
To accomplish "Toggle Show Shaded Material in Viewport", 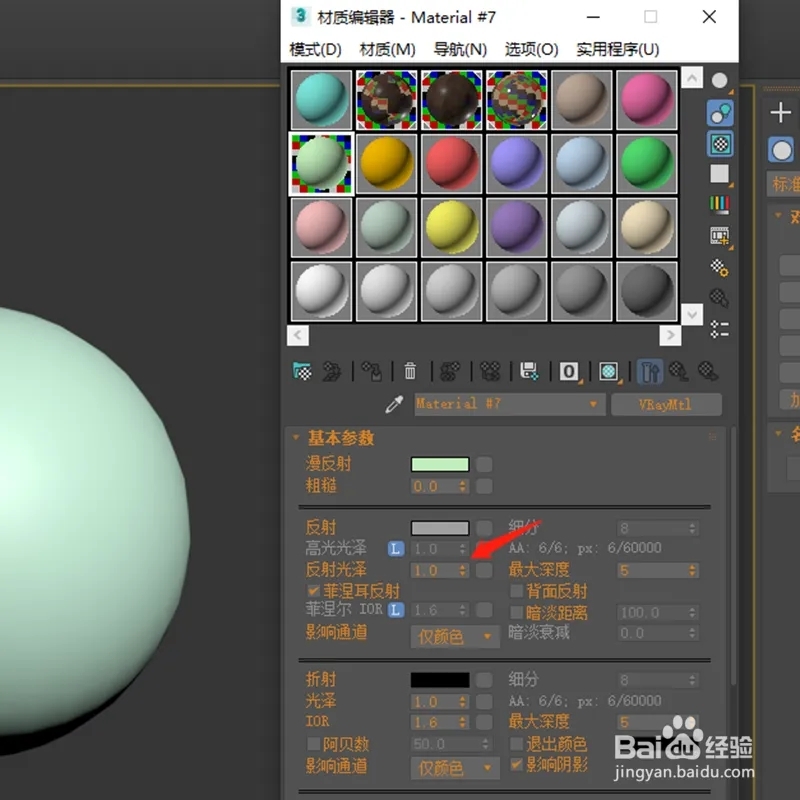I will pos(609,371).
